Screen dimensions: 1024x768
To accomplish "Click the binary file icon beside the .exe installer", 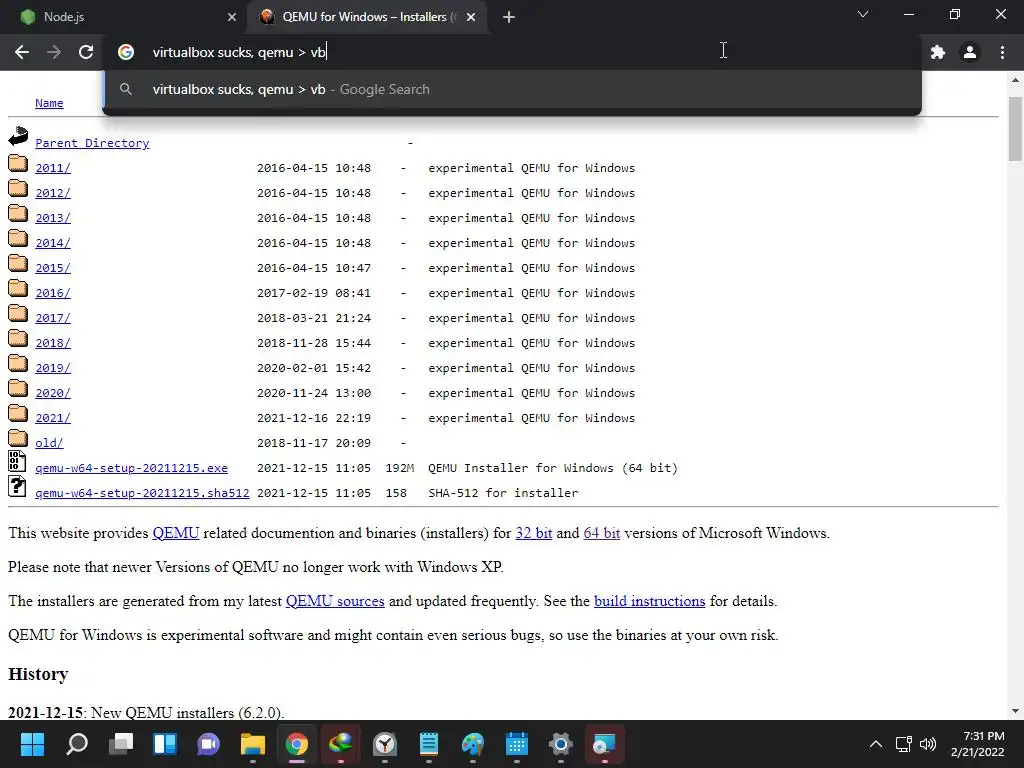I will coord(17,461).
